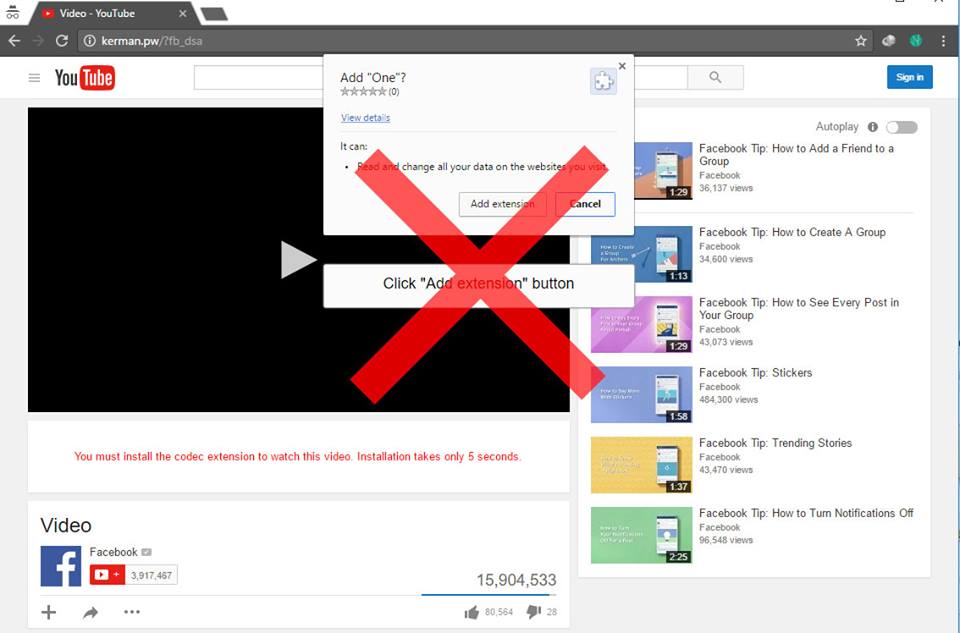Go to the YouTube logo home
960x633 pixels.
click(84, 78)
